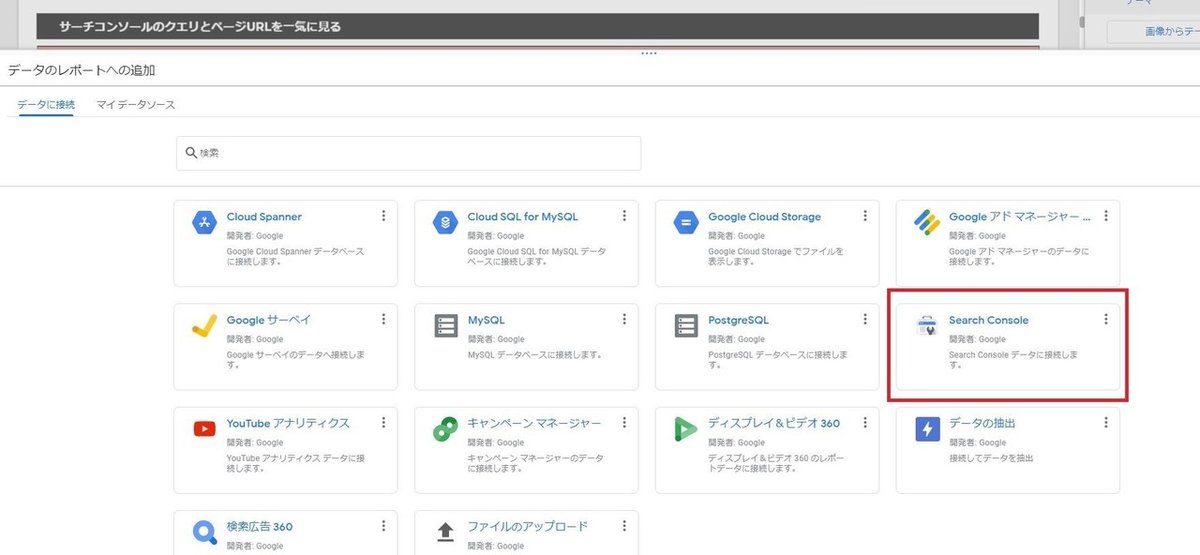Click the ディスプレイ＆ビデオ 360 icon
Viewport: 1200px width, 555px height.
click(x=686, y=429)
